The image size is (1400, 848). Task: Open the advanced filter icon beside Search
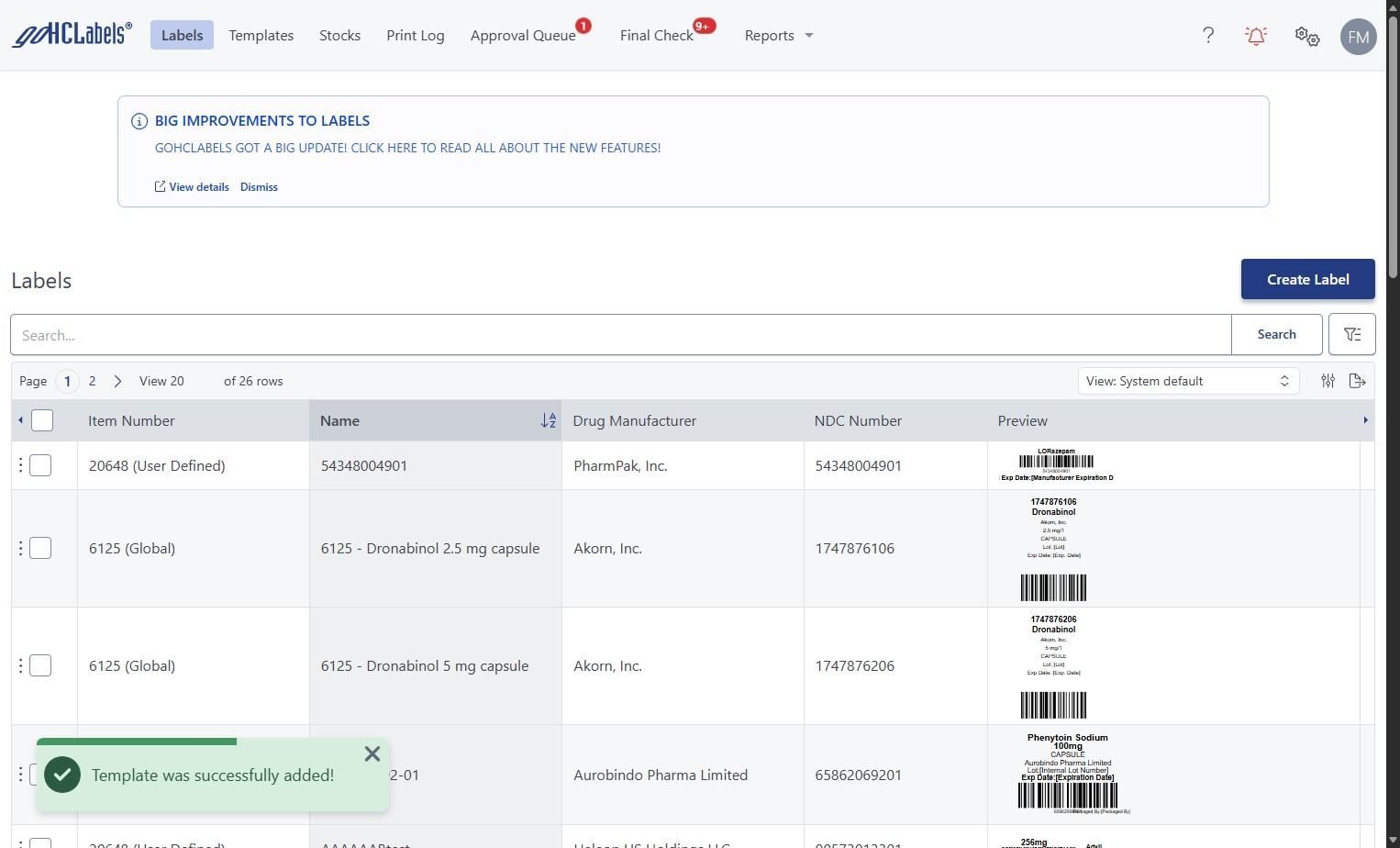1351,334
